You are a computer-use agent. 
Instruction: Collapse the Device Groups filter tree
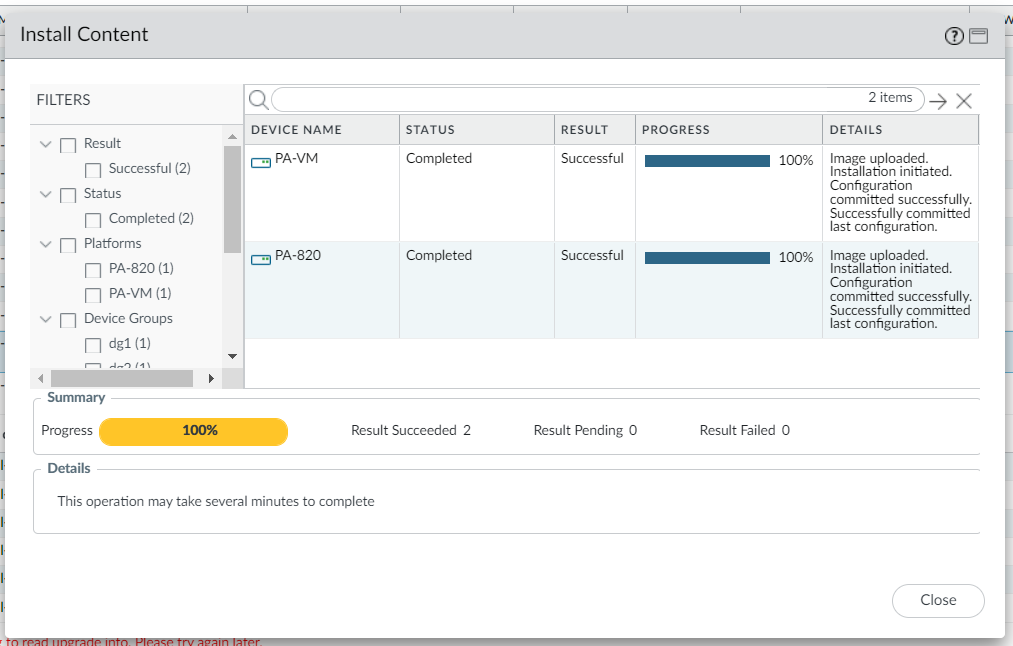[45, 319]
